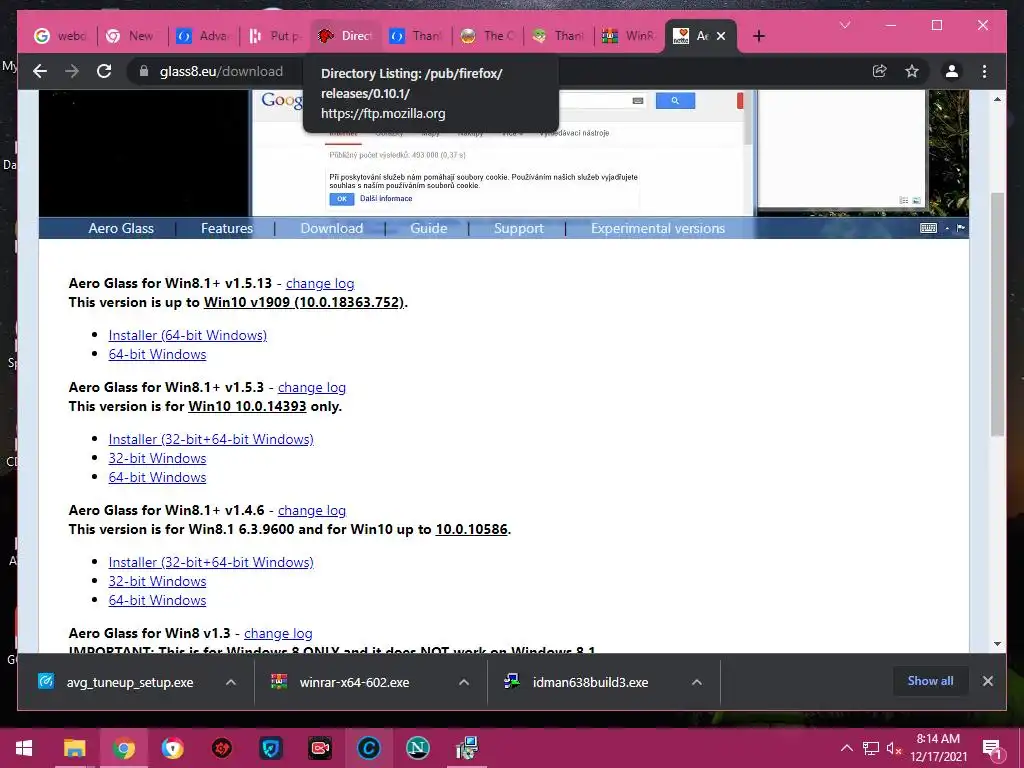The height and width of the screenshot is (768, 1024).
Task: Switch to the 'Put p' tab
Action: [274, 36]
